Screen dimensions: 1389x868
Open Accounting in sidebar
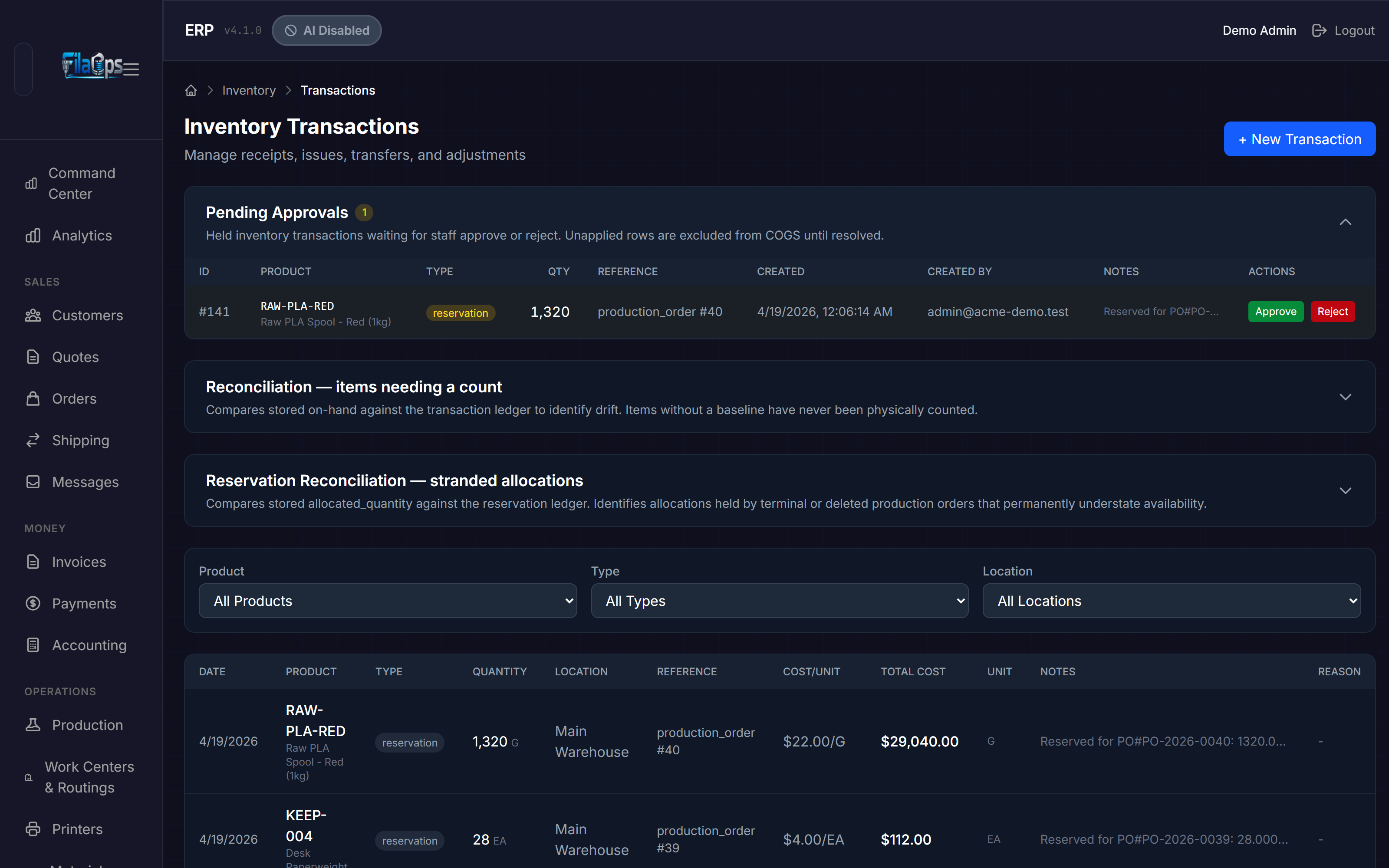tap(82, 644)
